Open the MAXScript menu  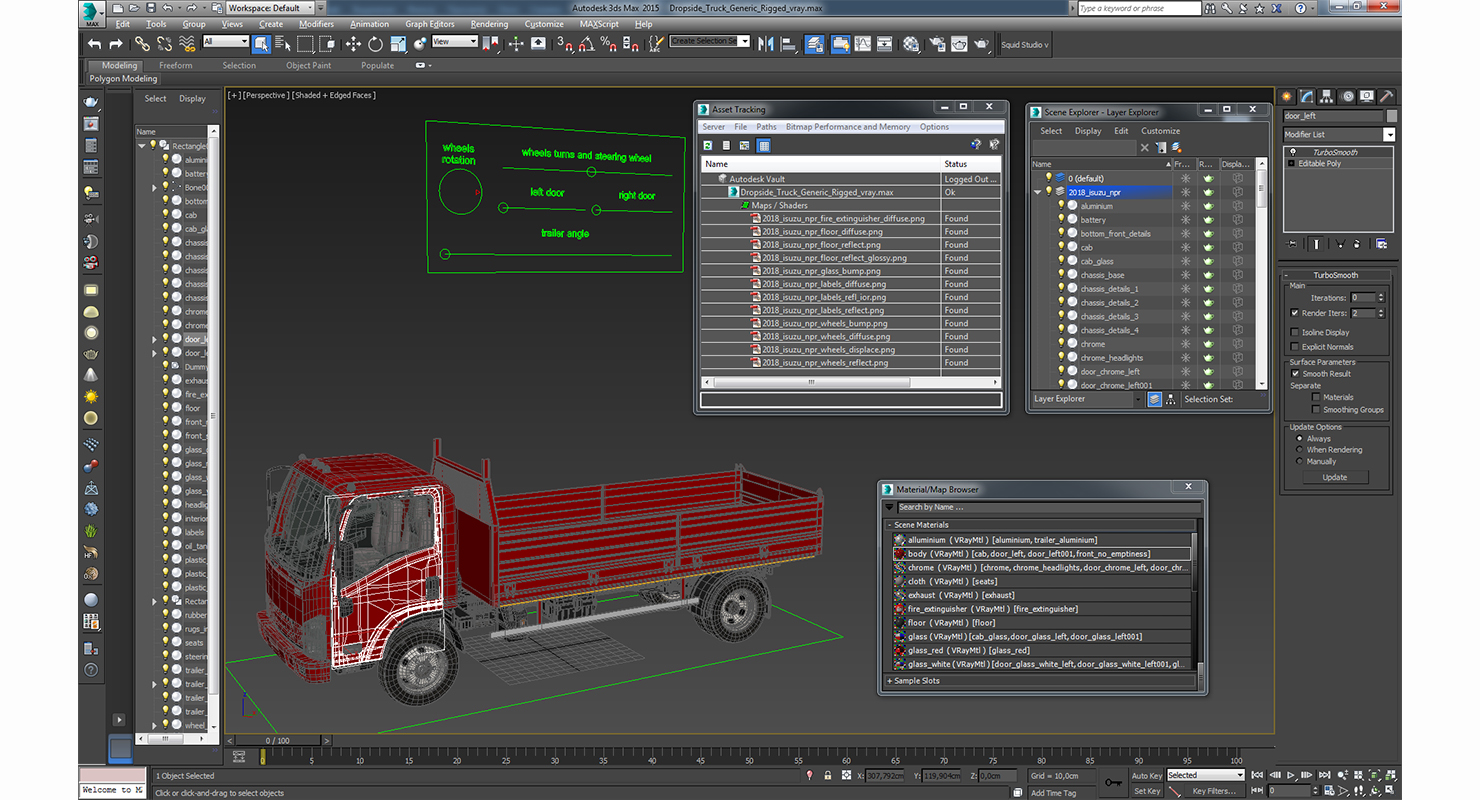599,24
